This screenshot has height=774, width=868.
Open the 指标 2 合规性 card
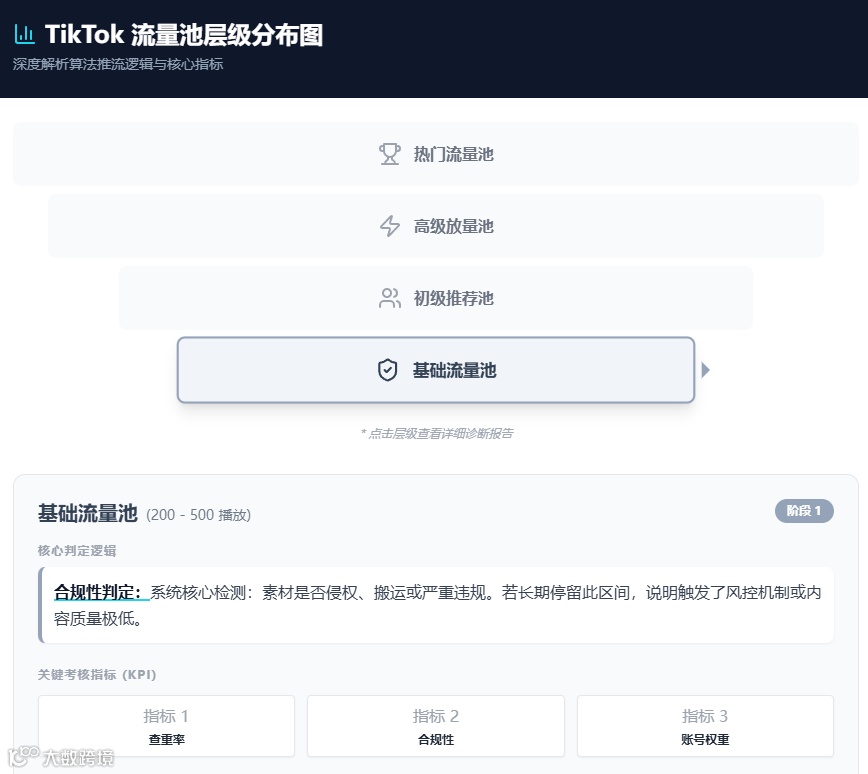[x=436, y=726]
